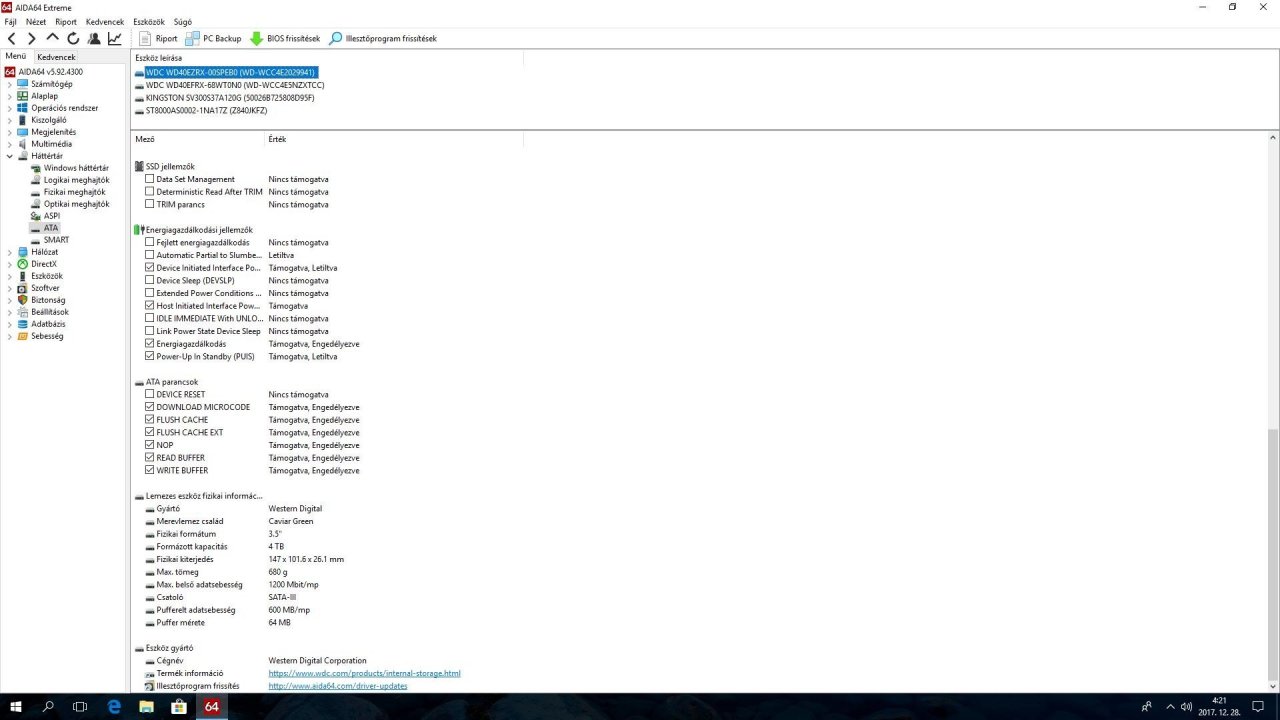Select Optikai meghajtók tree item
This screenshot has height=720, width=1280.
click(76, 204)
